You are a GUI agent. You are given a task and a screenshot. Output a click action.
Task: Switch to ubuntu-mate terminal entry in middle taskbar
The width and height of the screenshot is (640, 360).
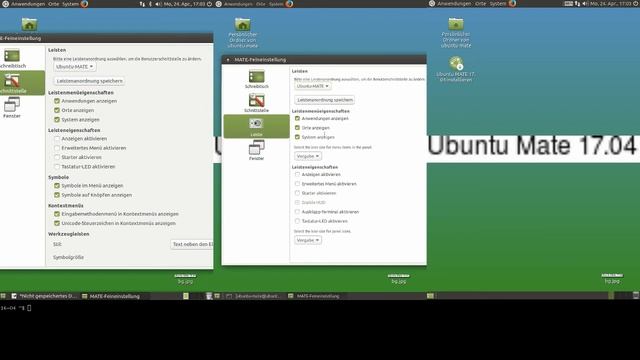tap(254, 296)
